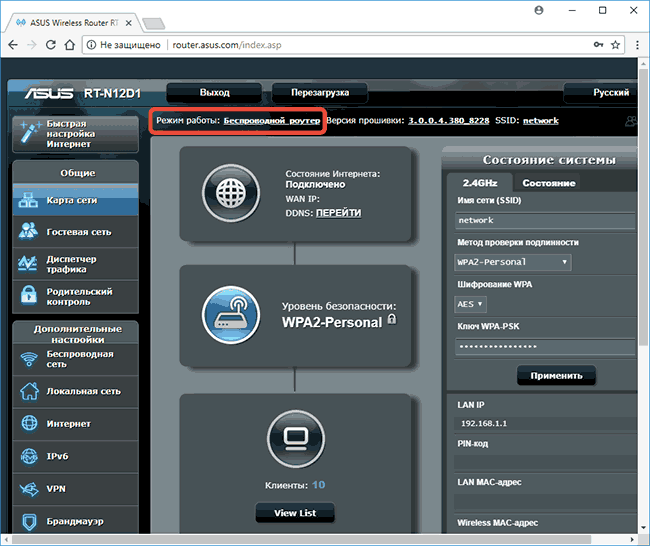
Task: Open VPN settings icon
Action: 29,489
